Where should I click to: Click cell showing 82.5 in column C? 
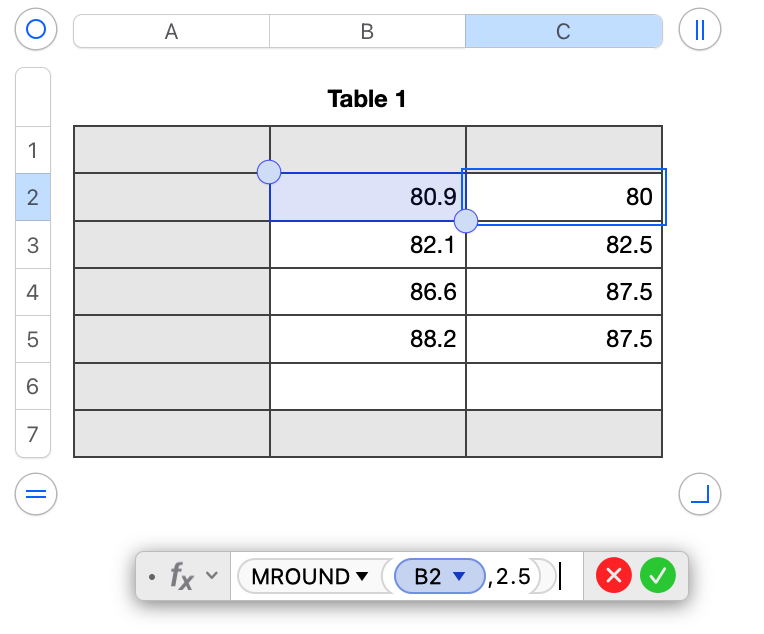pos(564,245)
